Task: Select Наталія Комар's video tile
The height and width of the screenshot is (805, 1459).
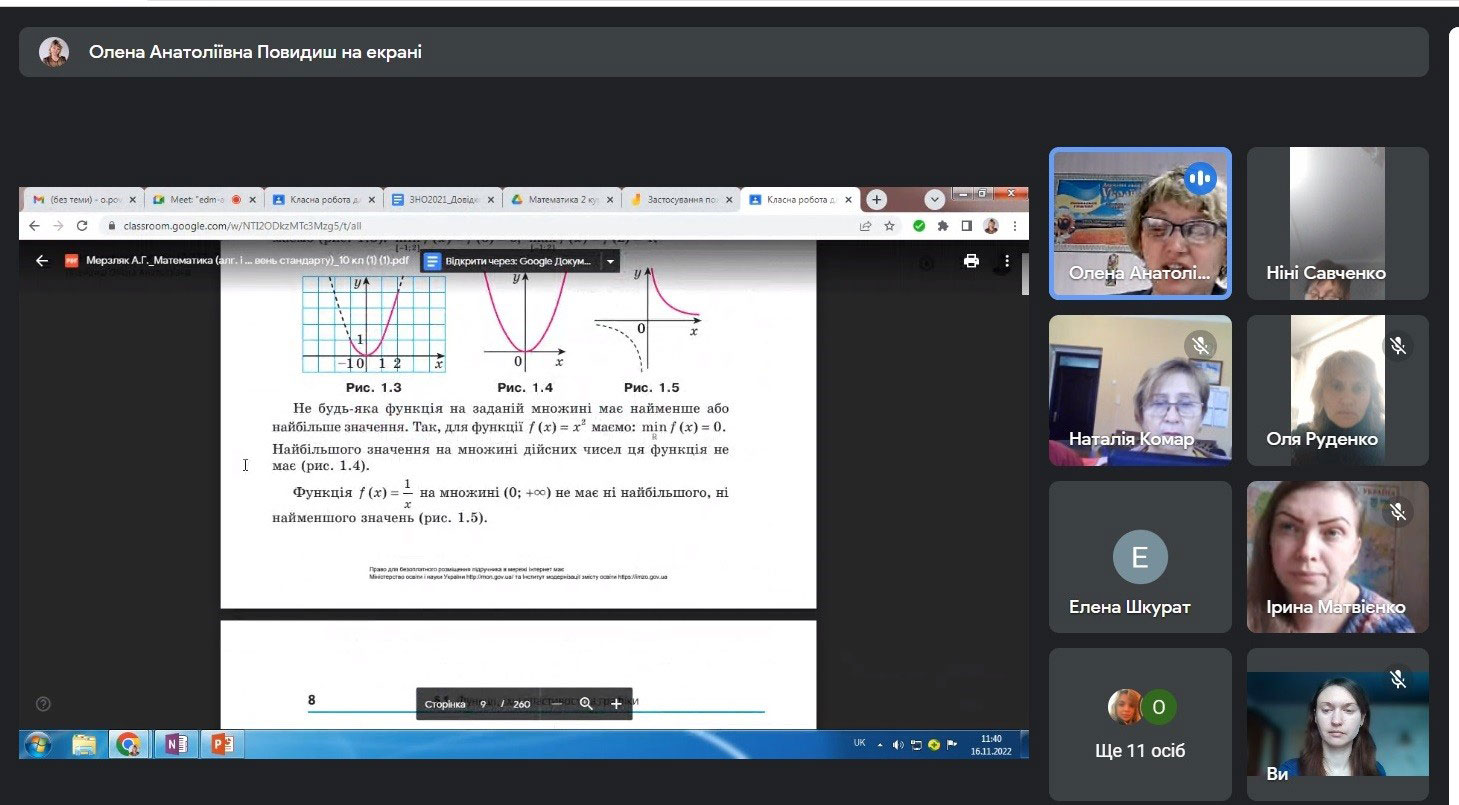Action: (x=1140, y=391)
